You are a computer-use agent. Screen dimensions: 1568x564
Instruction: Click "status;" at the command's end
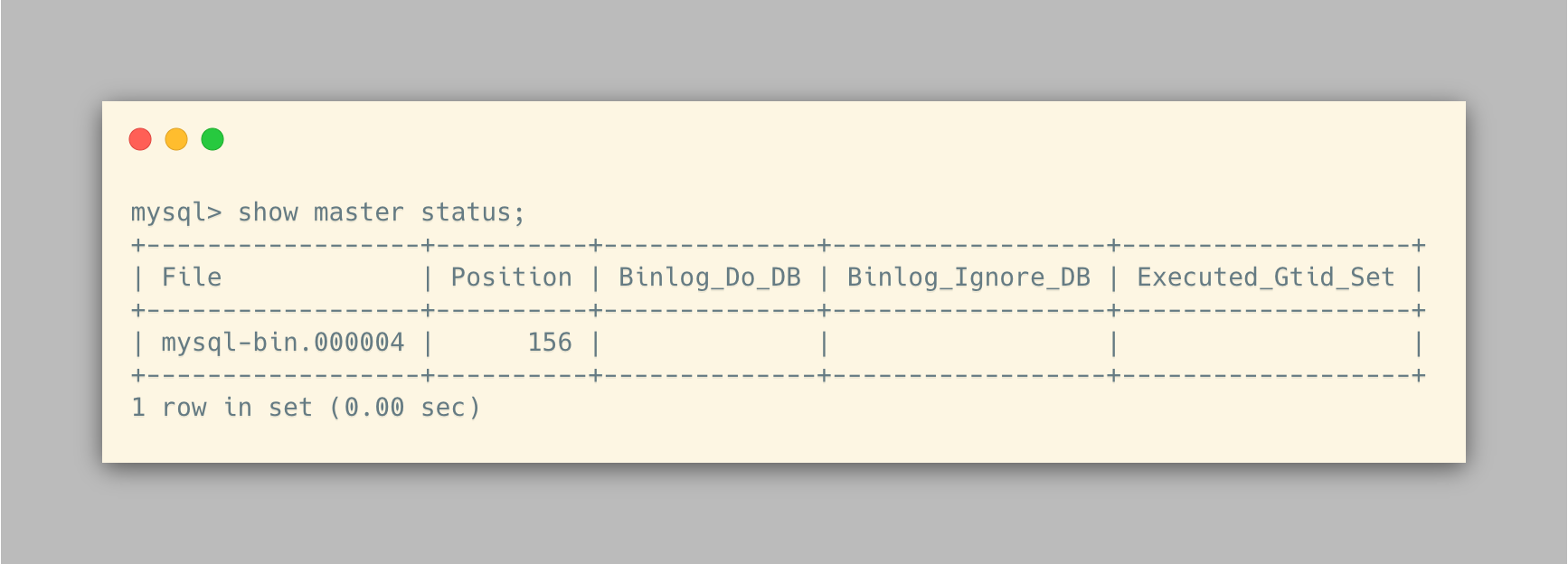click(473, 212)
